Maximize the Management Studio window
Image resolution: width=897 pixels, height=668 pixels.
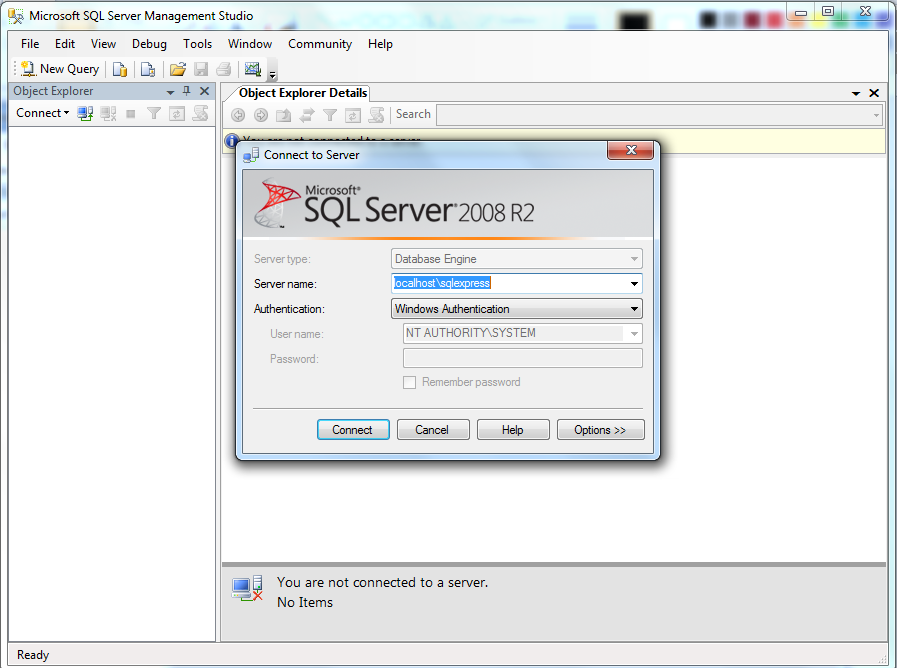[x=828, y=11]
